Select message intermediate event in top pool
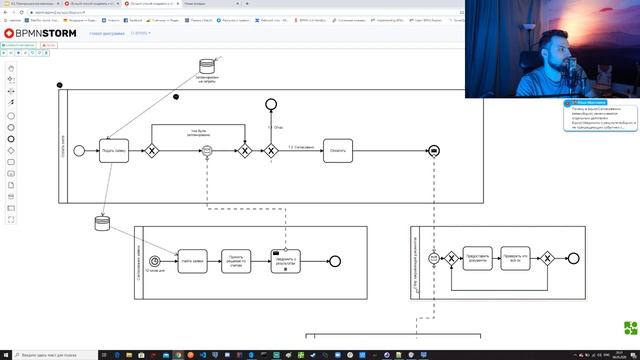This screenshot has width=640, height=360. 207,151
